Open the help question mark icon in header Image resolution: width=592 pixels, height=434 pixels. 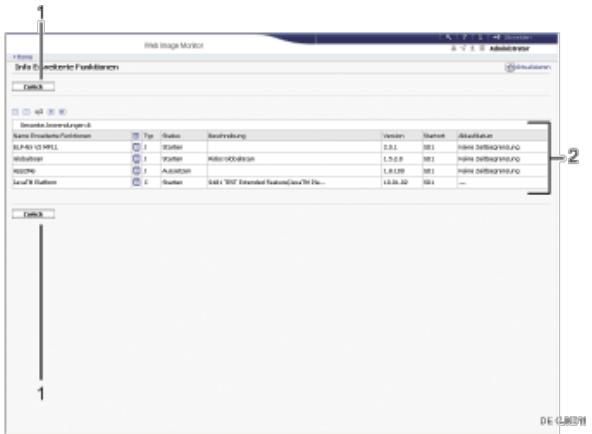click(464, 37)
